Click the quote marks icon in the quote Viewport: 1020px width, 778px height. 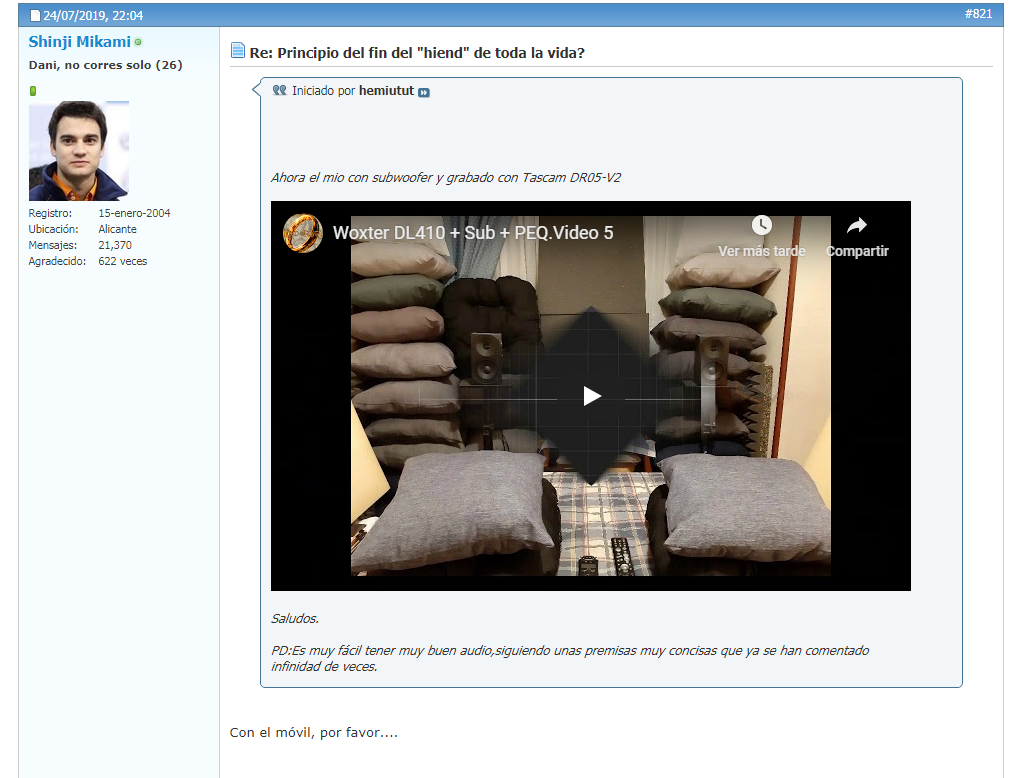click(280, 90)
